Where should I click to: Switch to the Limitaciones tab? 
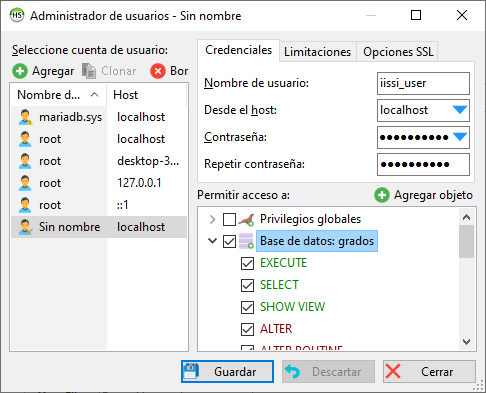(318, 52)
